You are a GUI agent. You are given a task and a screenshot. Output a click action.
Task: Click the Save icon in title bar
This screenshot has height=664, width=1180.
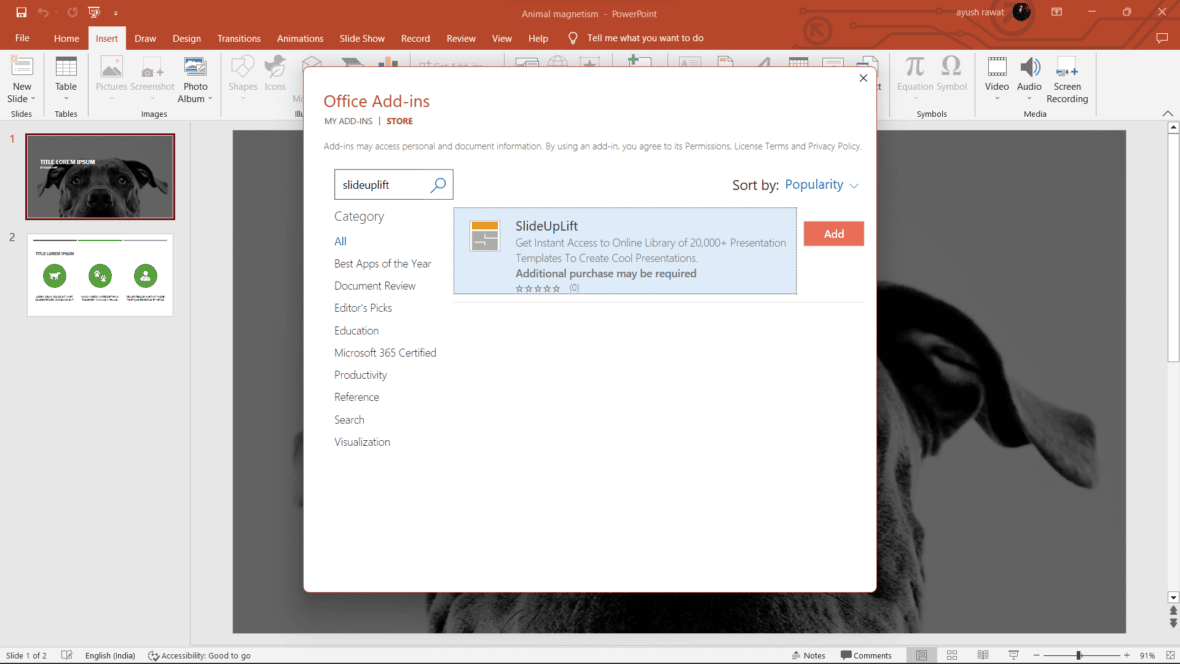(21, 12)
